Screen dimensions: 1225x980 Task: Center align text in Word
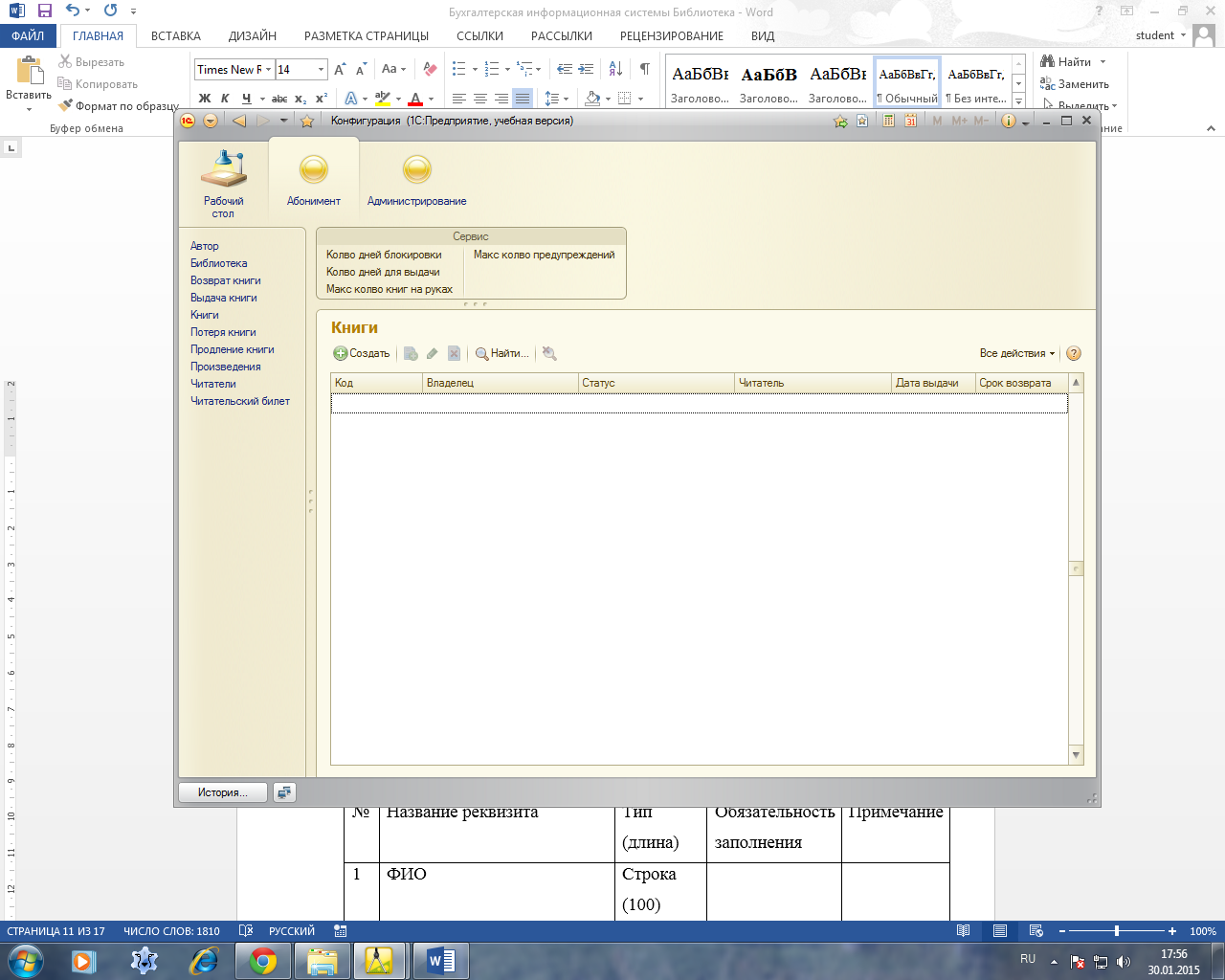pos(480,99)
